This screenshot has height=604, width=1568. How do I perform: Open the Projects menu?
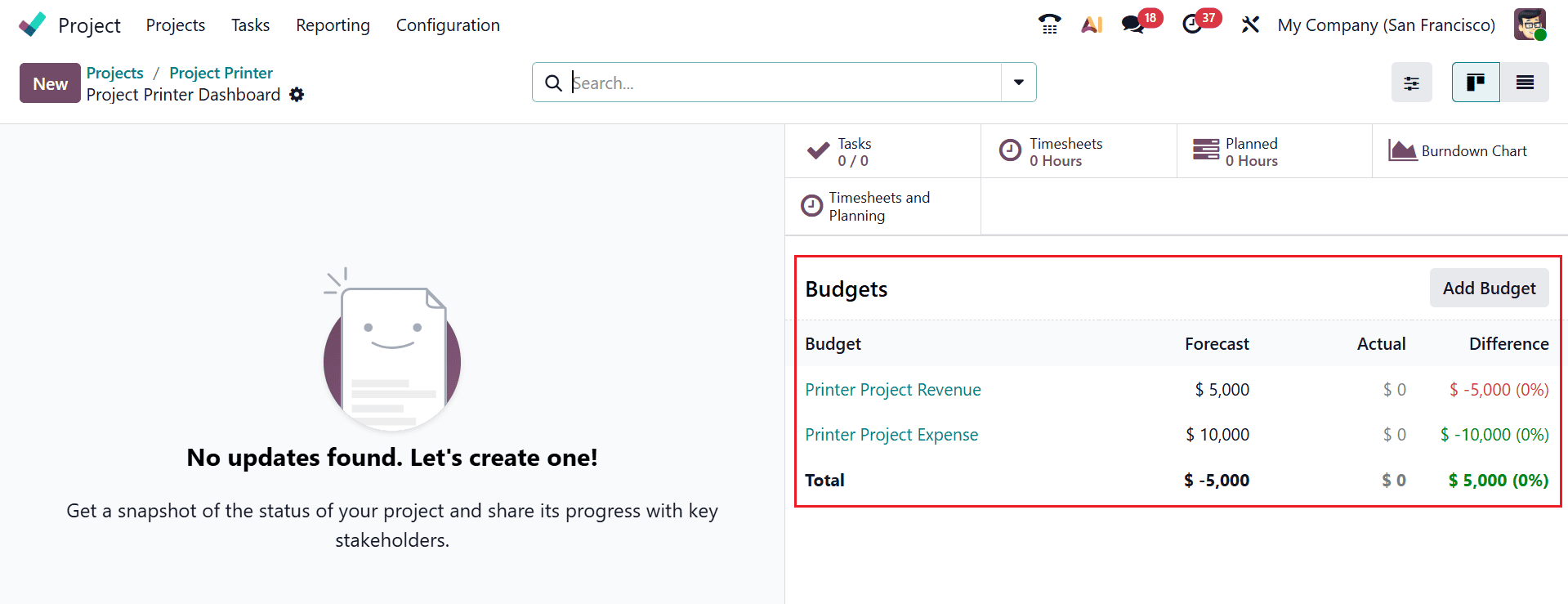tap(176, 25)
